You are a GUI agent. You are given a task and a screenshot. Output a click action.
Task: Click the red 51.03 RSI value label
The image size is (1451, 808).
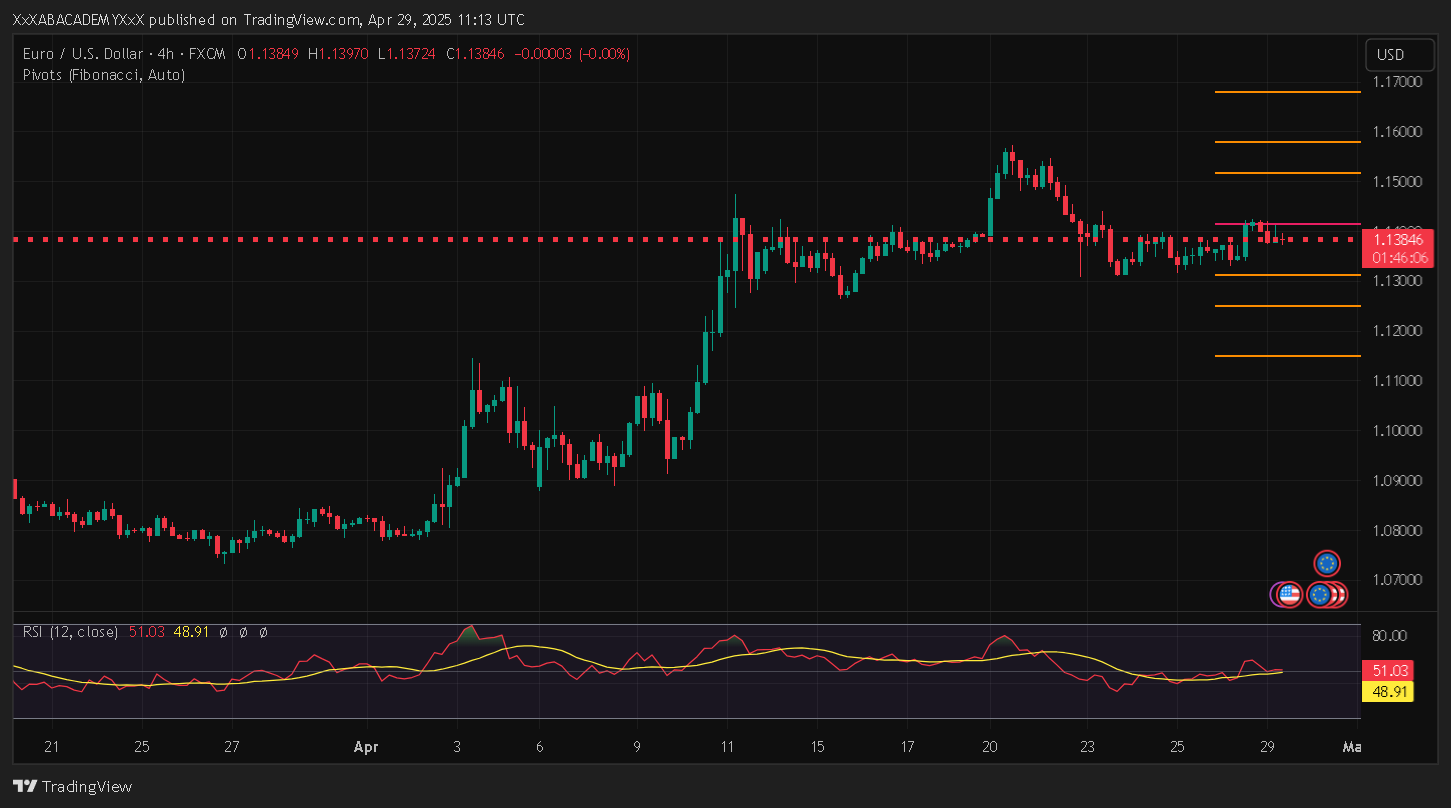[1386, 671]
